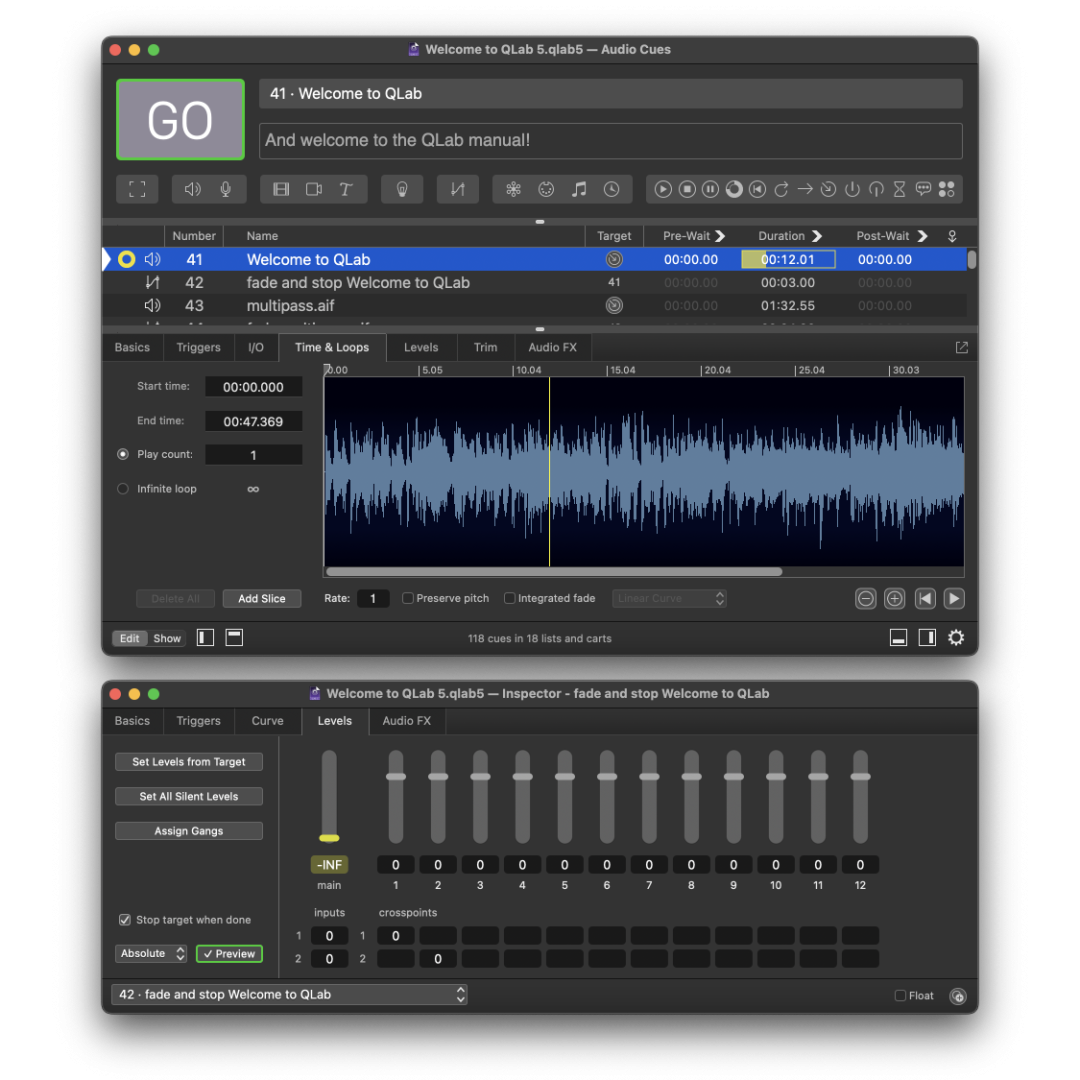
Task: Add a Start cue from the toolbar
Action: [x=663, y=189]
